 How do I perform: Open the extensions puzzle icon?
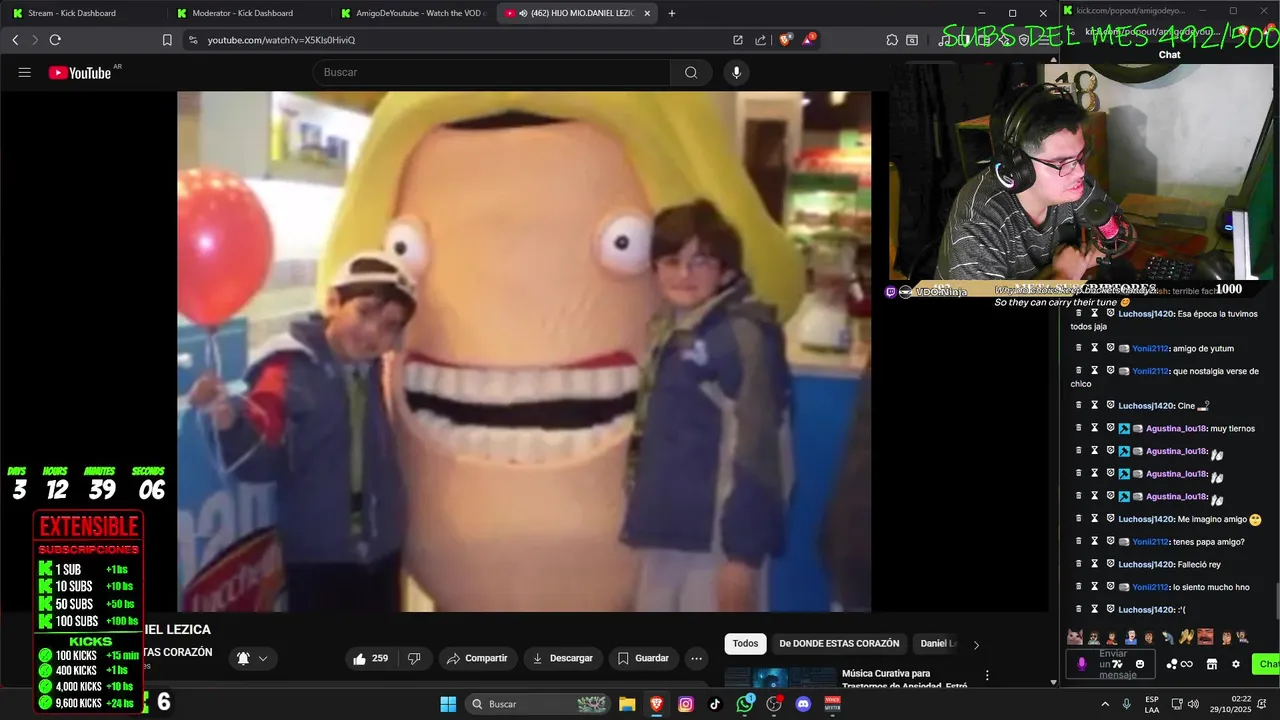point(892,40)
